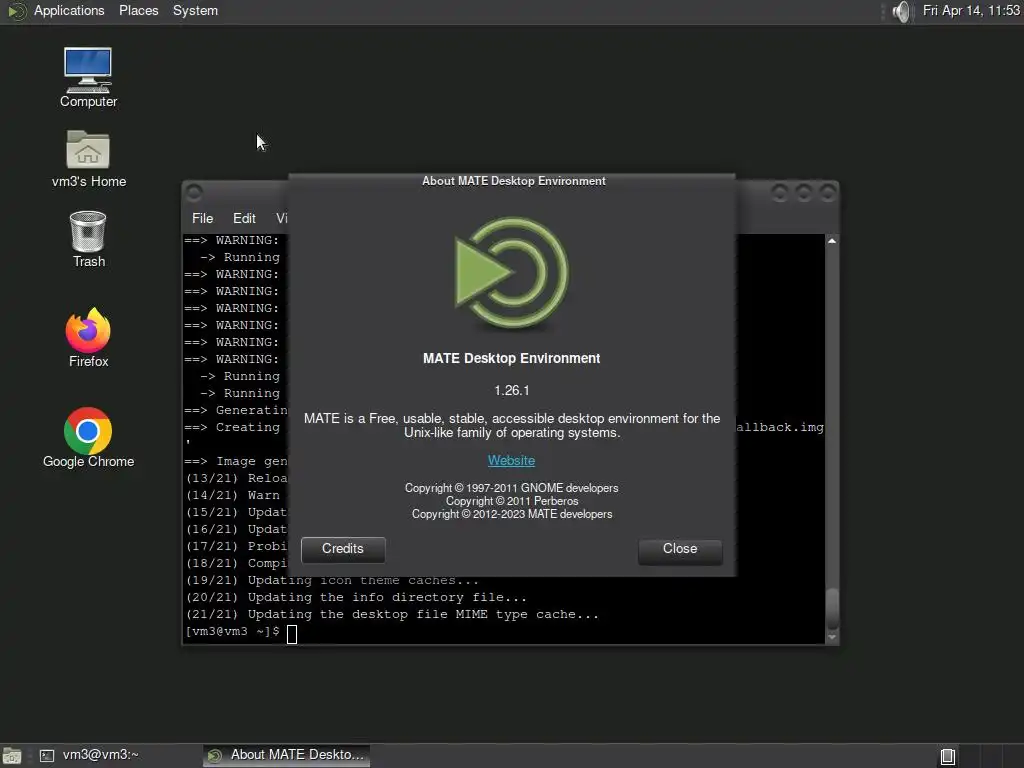1024x768 pixels.
Task: Click 'Copyright © 2012-2023 MATE developers' line
Action: pyautogui.click(x=511, y=514)
